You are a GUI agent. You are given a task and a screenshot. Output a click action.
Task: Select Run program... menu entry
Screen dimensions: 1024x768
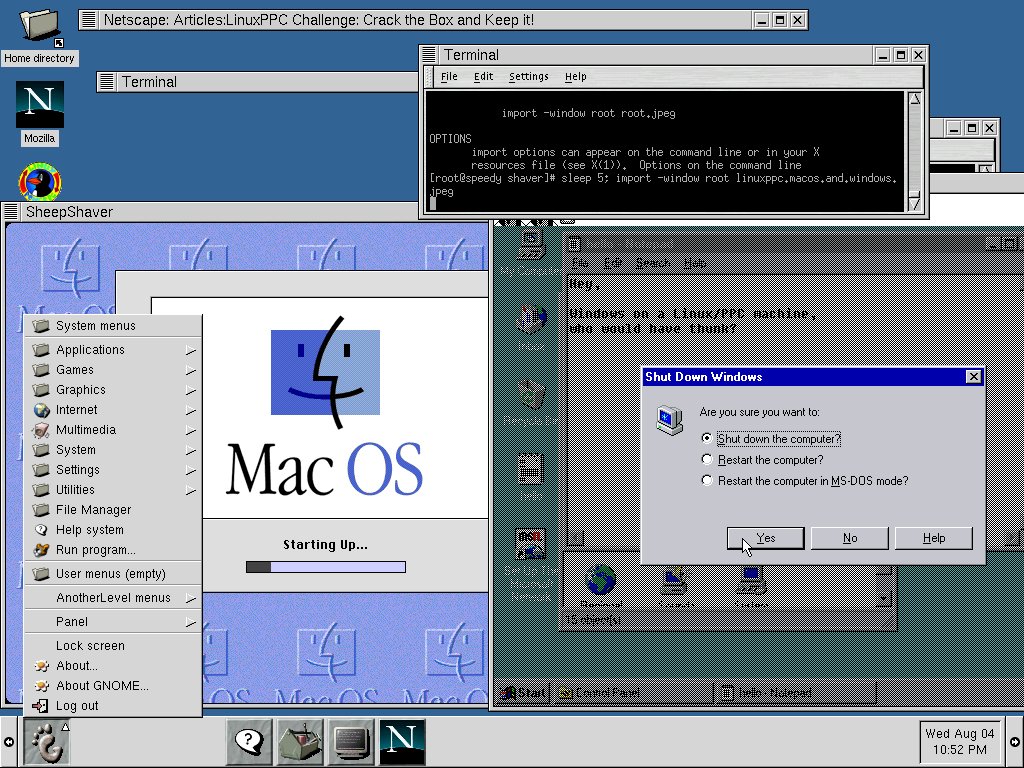114,550
